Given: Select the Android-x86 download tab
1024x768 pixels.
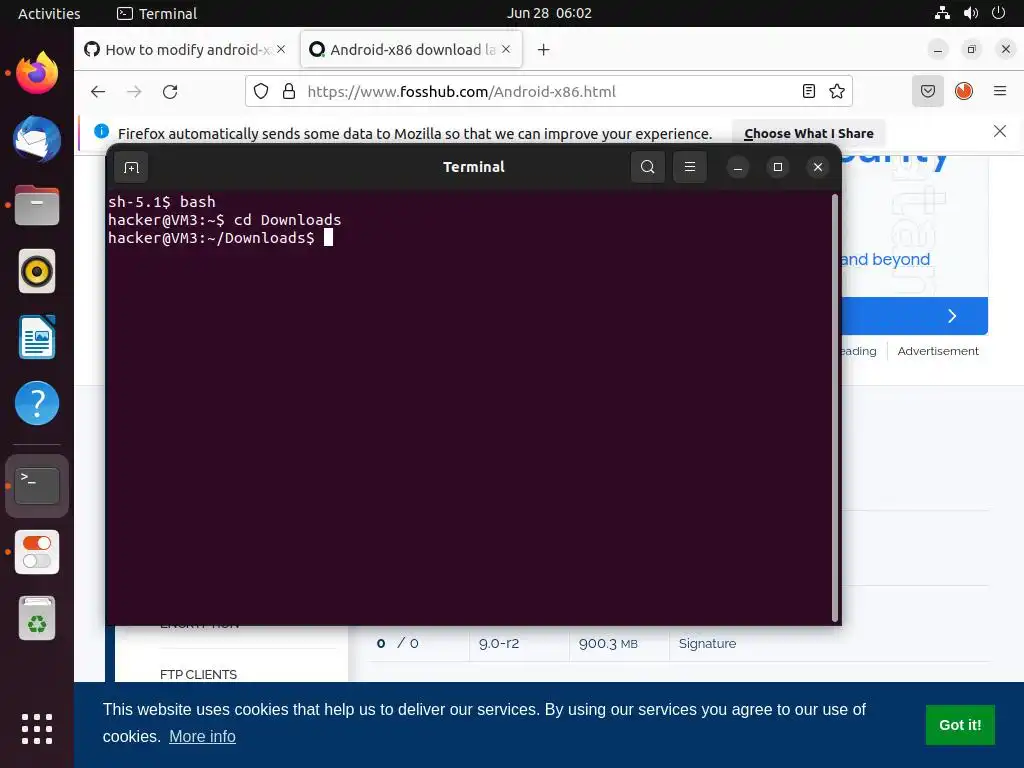Looking at the screenshot, I should pyautogui.click(x=411, y=50).
